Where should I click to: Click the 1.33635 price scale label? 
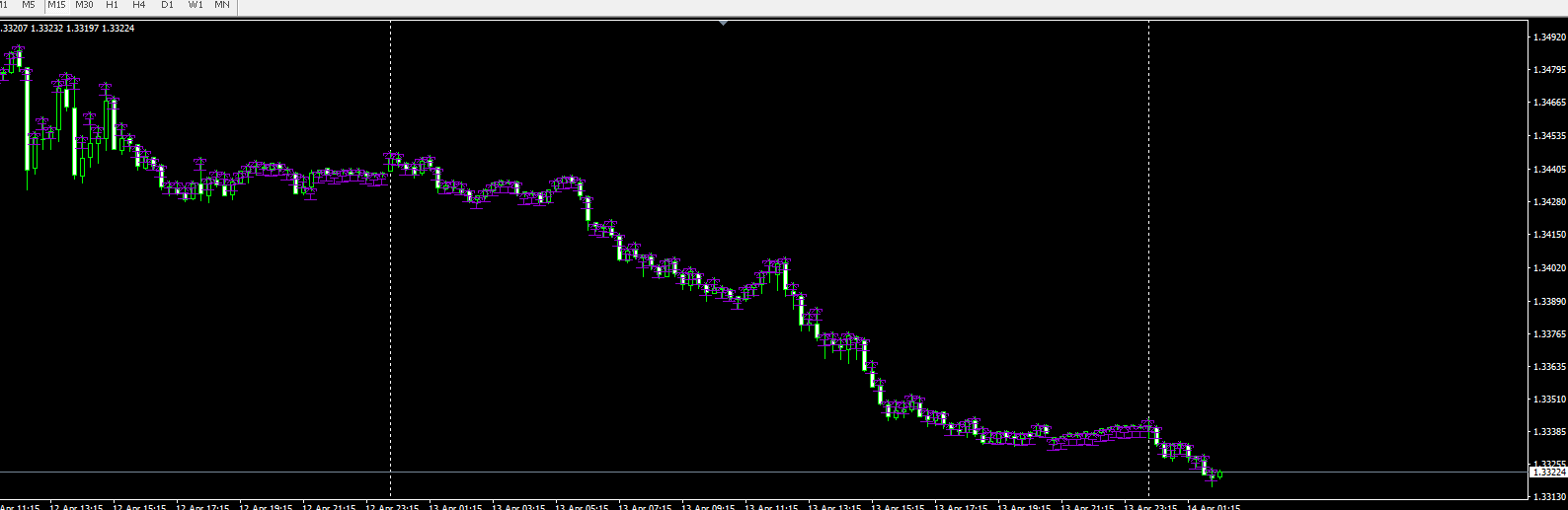click(1549, 367)
